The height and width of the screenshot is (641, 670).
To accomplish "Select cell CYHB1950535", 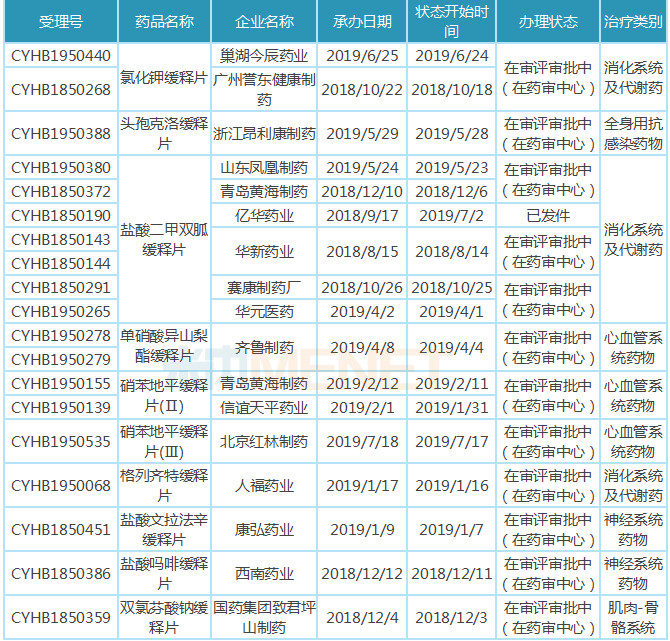I will point(61,441).
